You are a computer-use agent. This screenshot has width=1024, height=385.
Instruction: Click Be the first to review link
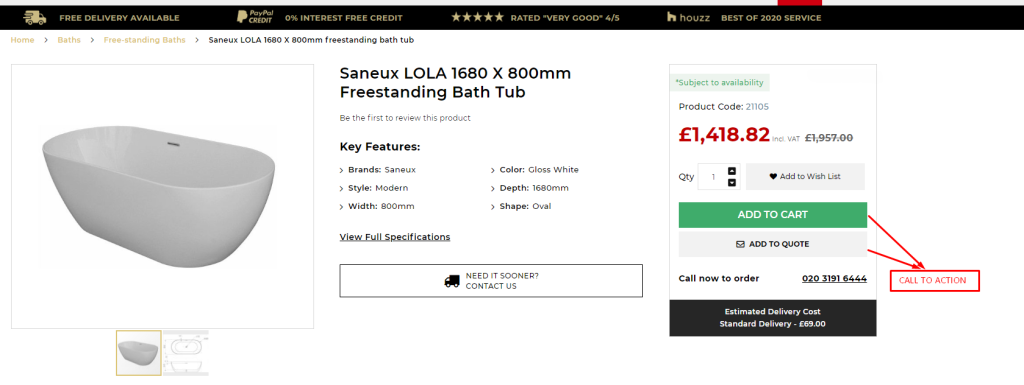(x=405, y=118)
